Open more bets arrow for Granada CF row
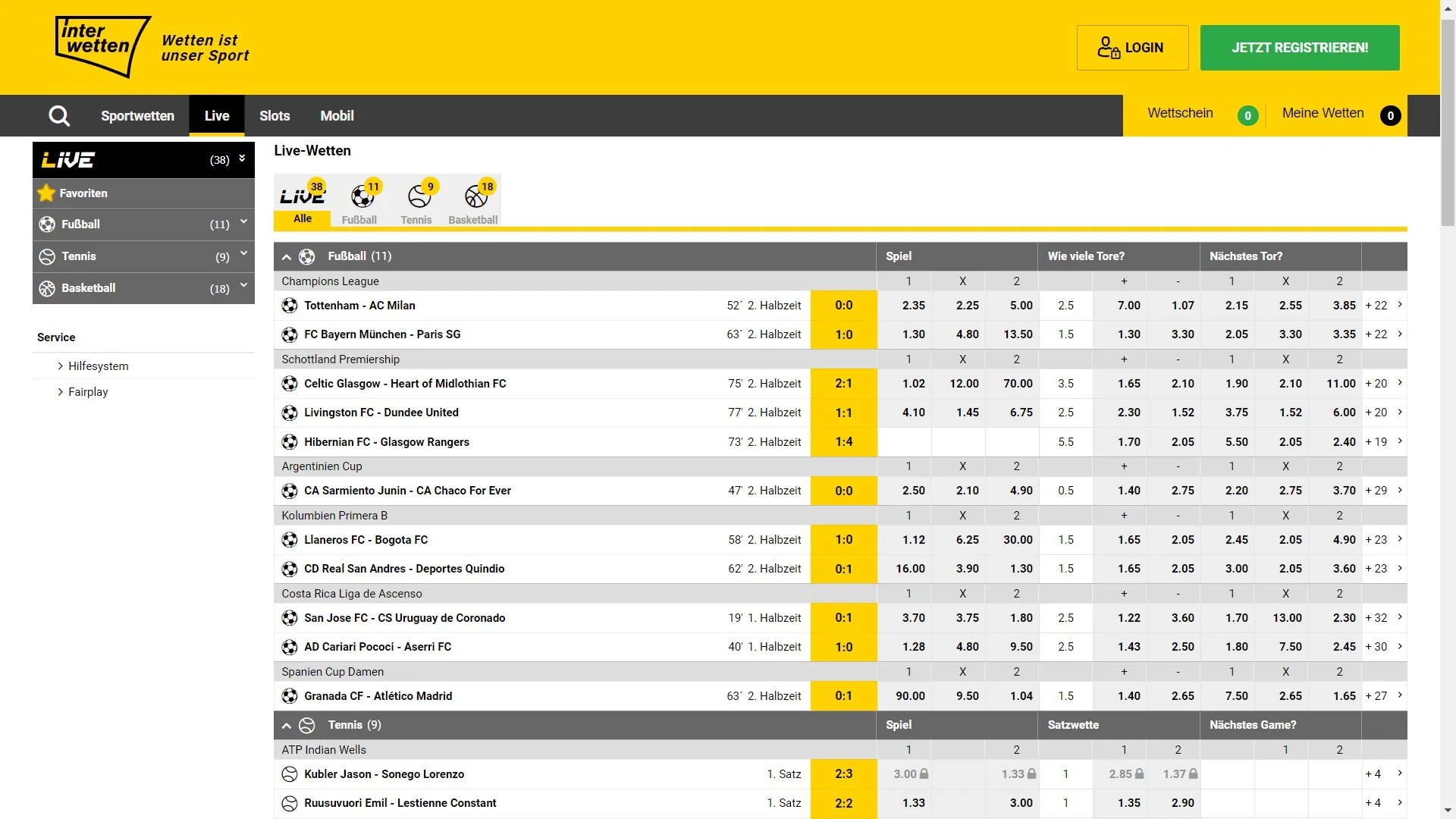The width and height of the screenshot is (1456, 819). pyautogui.click(x=1400, y=695)
